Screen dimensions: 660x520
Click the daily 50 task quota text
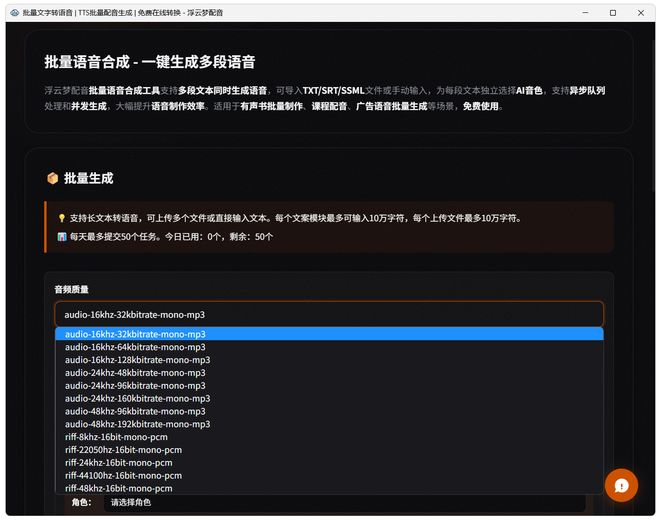point(171,237)
